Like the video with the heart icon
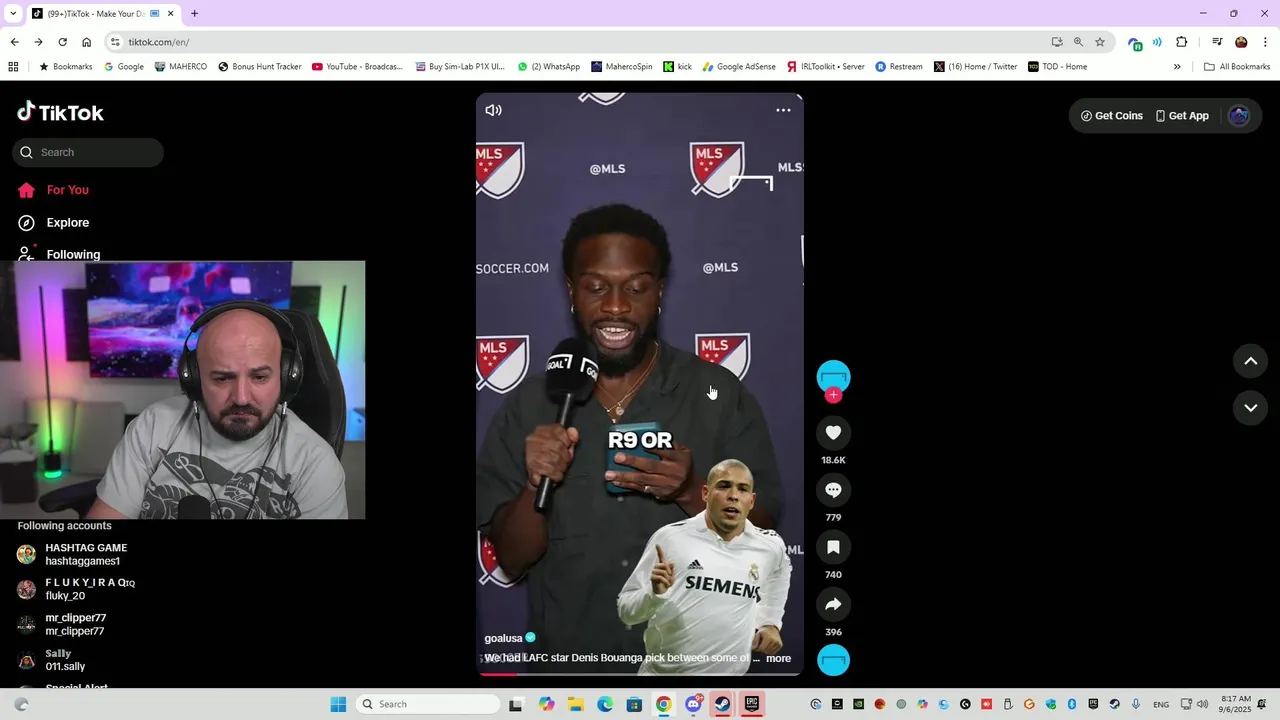This screenshot has height=720, width=1280. [x=833, y=432]
